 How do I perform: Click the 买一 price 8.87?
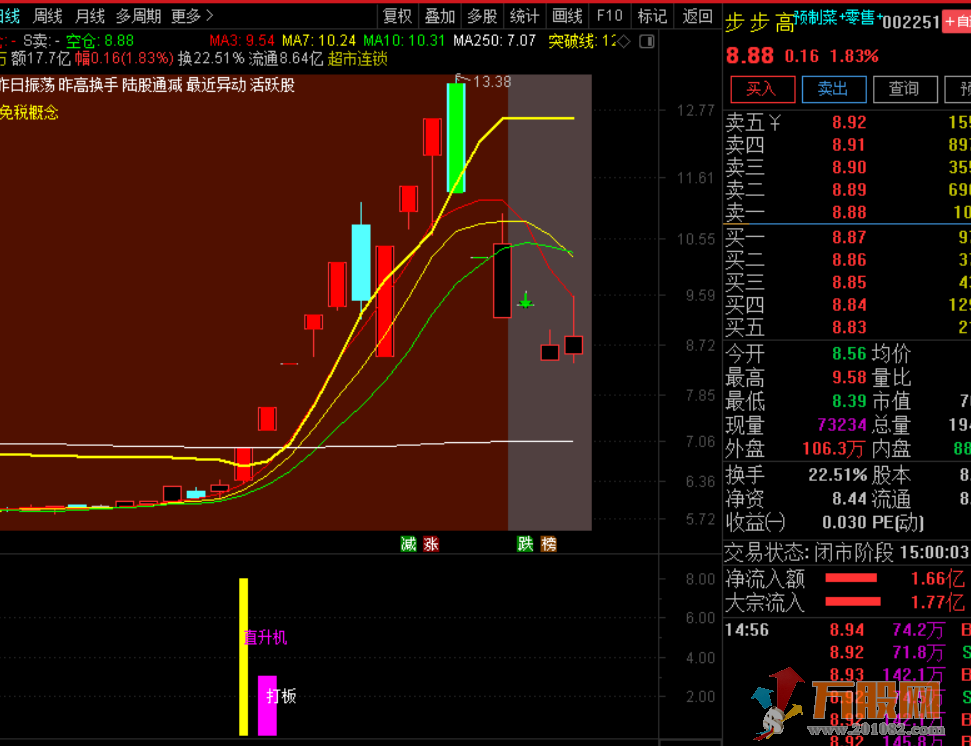(x=848, y=238)
